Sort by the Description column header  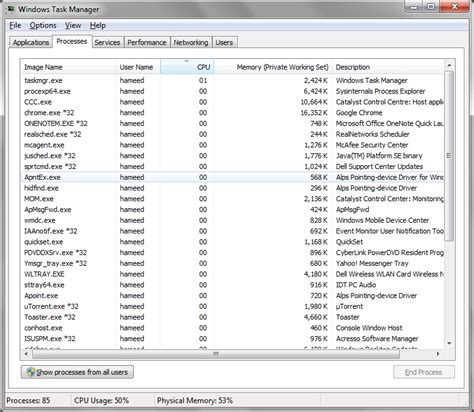tap(388, 67)
